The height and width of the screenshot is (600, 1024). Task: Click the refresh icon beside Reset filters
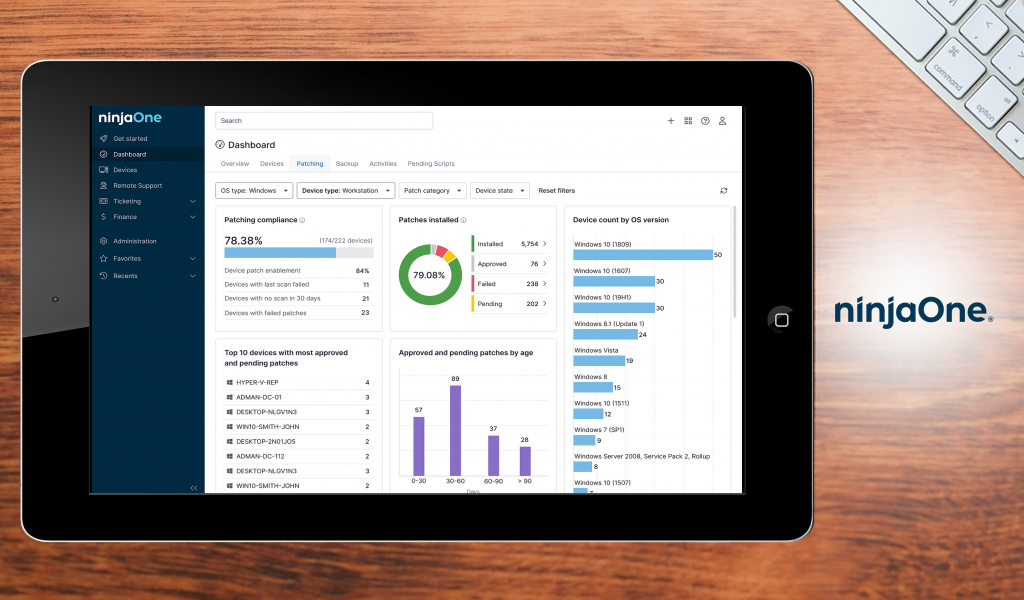coord(723,190)
